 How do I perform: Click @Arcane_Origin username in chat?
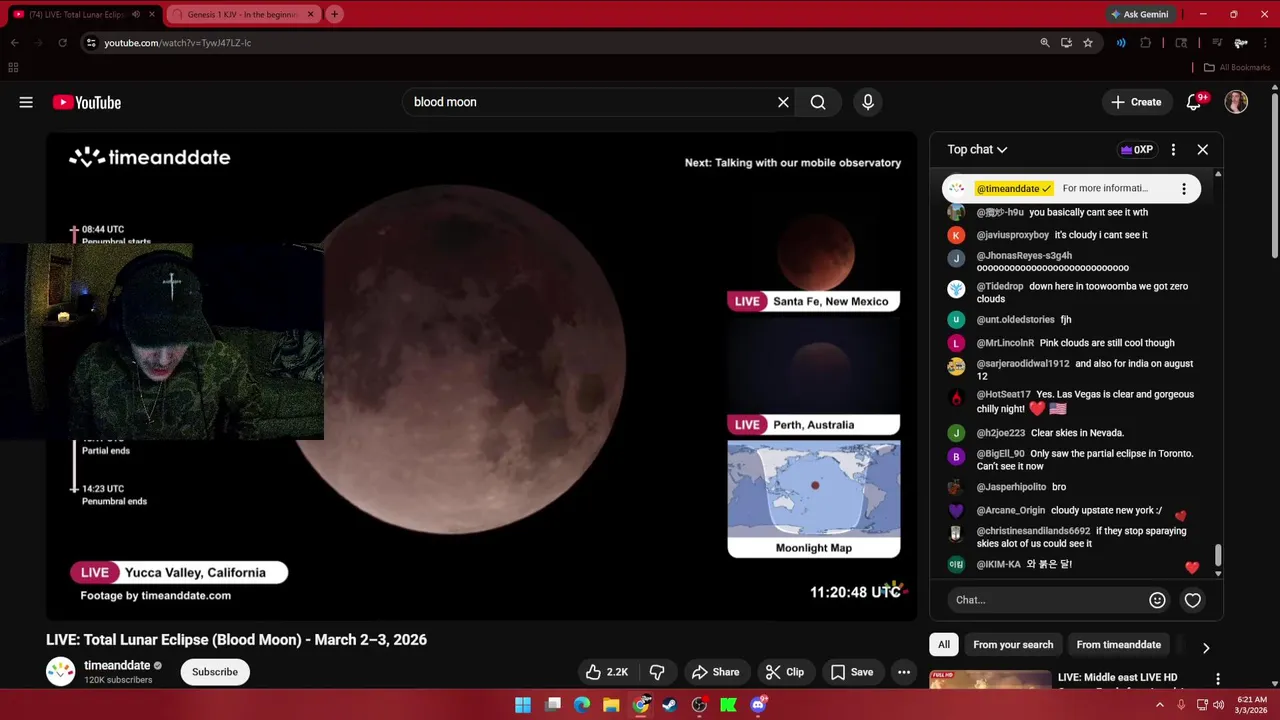tap(1010, 511)
